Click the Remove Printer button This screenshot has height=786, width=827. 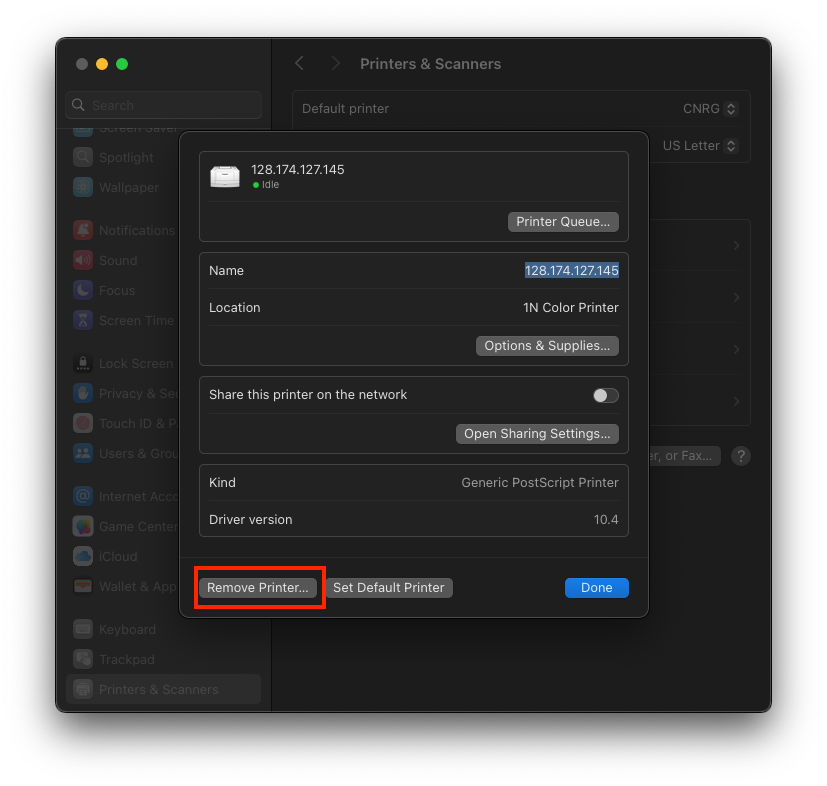click(x=258, y=588)
